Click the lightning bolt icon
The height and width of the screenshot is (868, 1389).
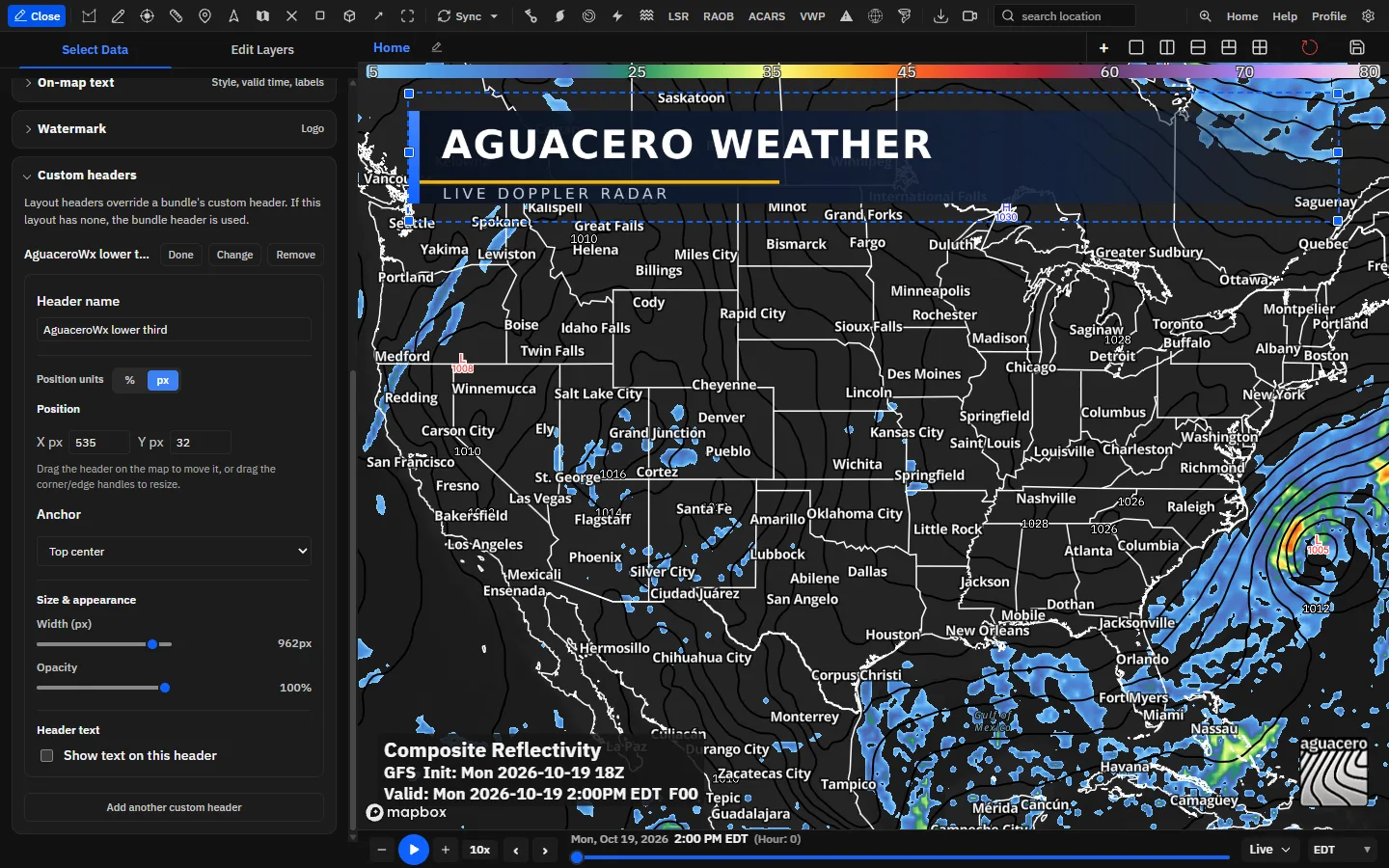[x=617, y=16]
